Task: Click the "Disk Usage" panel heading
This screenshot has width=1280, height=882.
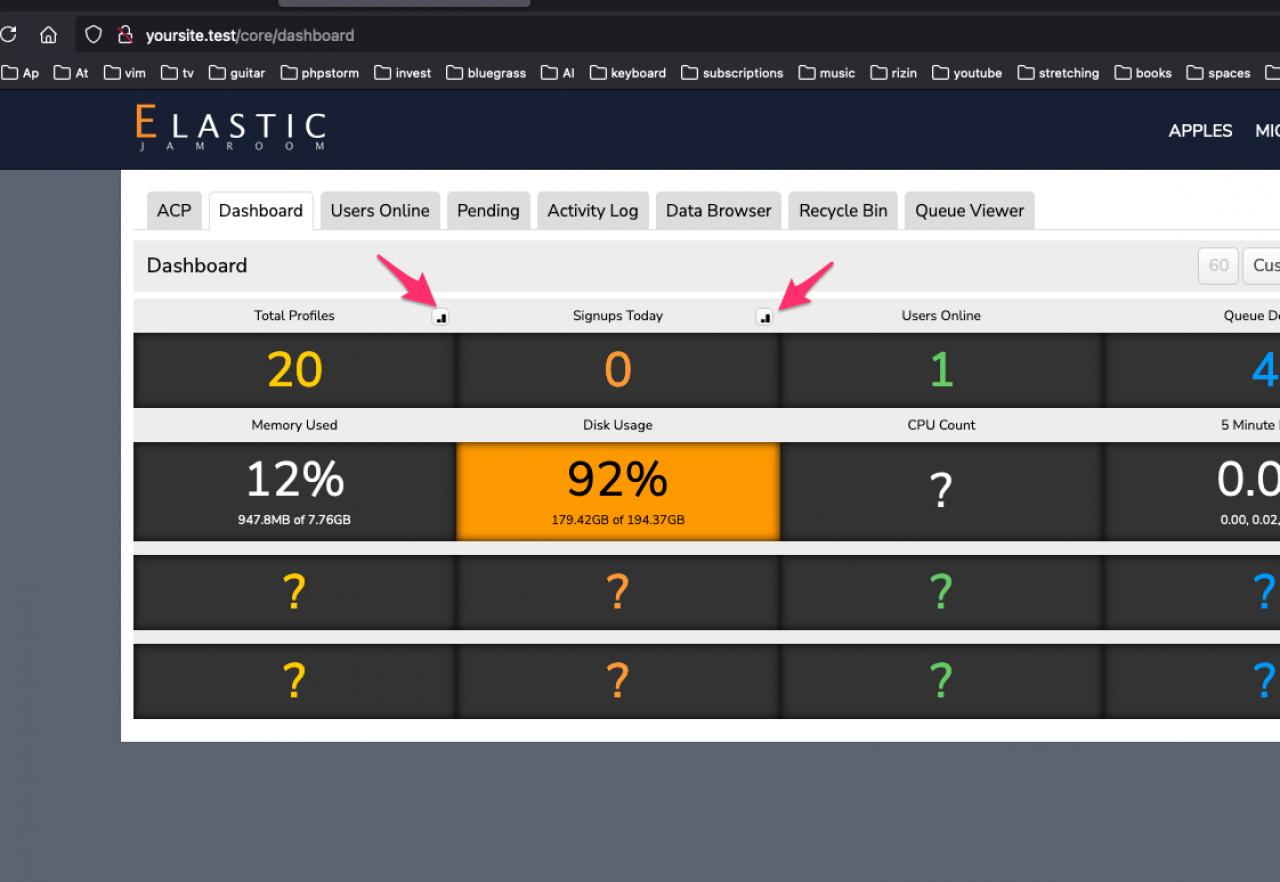Action: pos(618,425)
